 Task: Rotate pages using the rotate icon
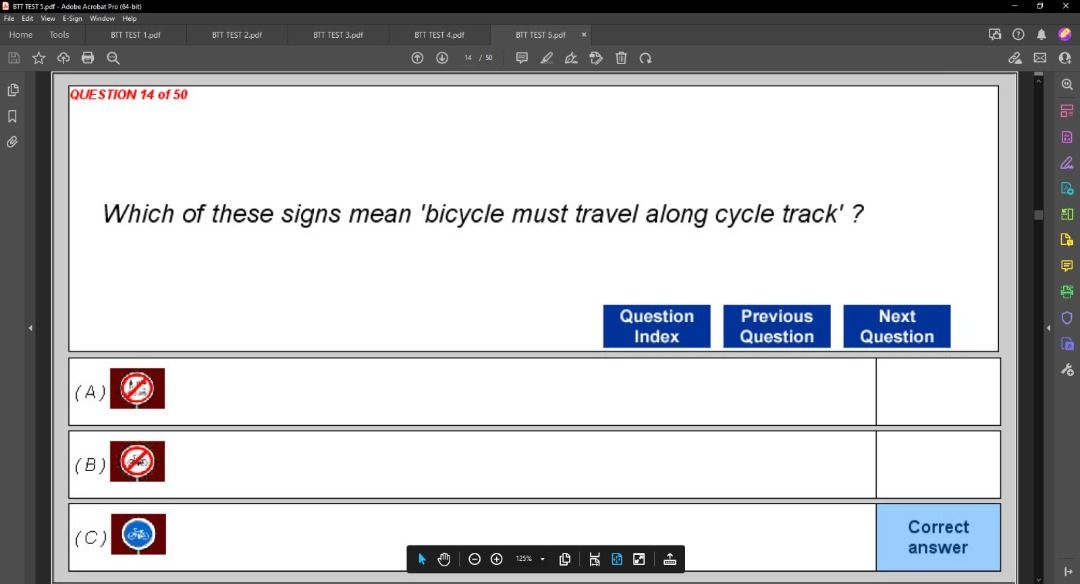coord(645,58)
